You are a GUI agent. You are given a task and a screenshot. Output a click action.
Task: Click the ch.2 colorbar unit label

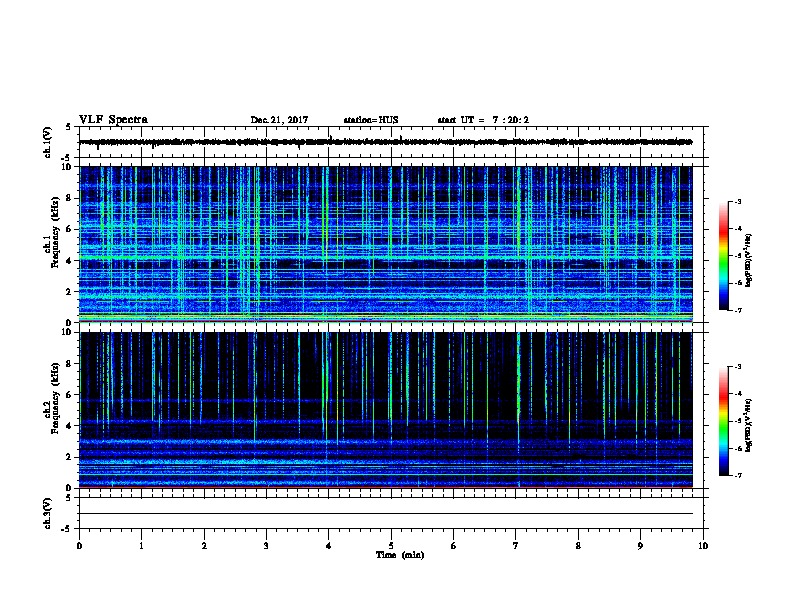(749, 426)
